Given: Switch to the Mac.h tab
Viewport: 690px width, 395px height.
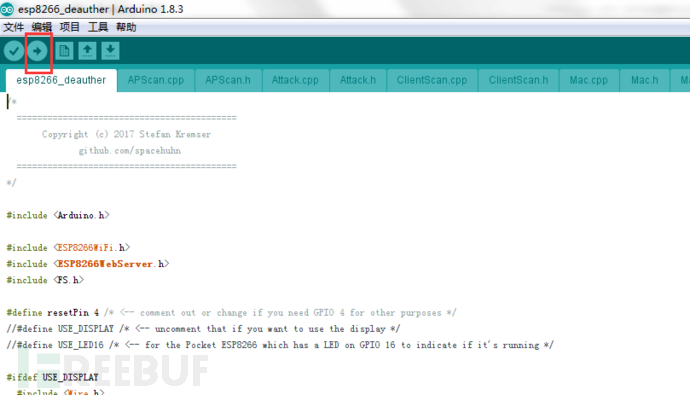Looking at the screenshot, I should (645, 80).
